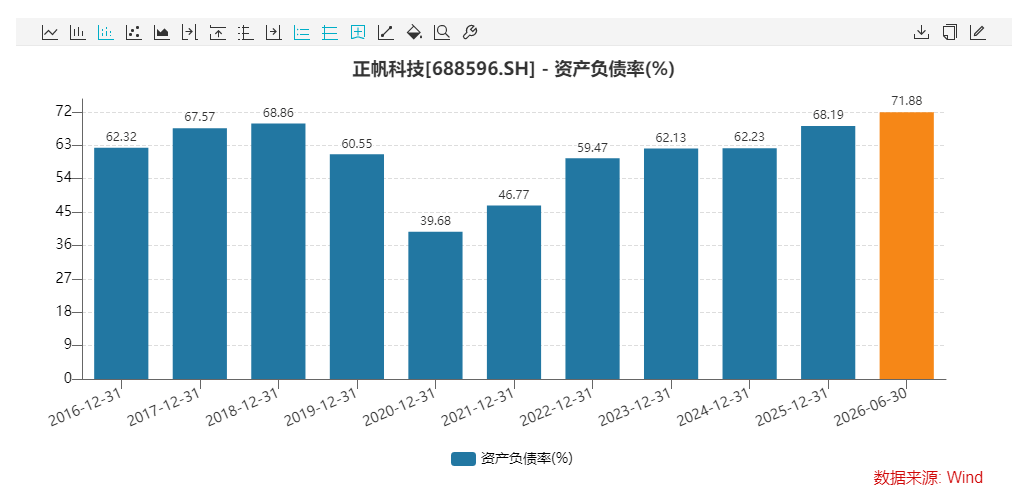This screenshot has width=1025, height=498.
Task: Select the highlighted dashed bar chart icon
Action: [x=106, y=32]
